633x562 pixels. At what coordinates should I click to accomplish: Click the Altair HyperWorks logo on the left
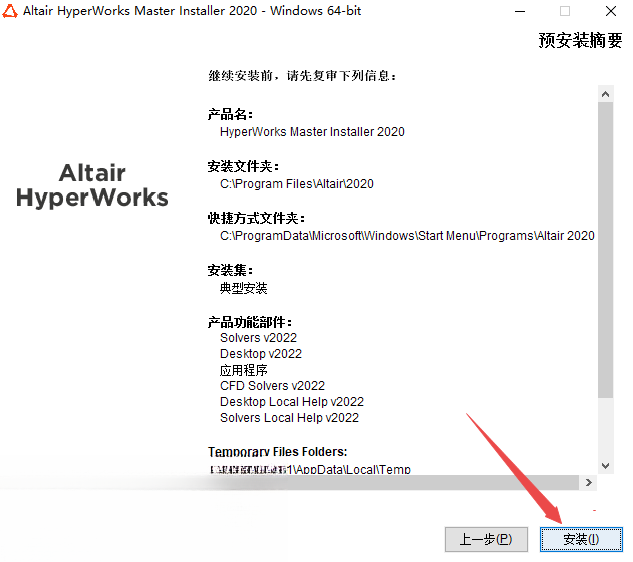(x=92, y=185)
